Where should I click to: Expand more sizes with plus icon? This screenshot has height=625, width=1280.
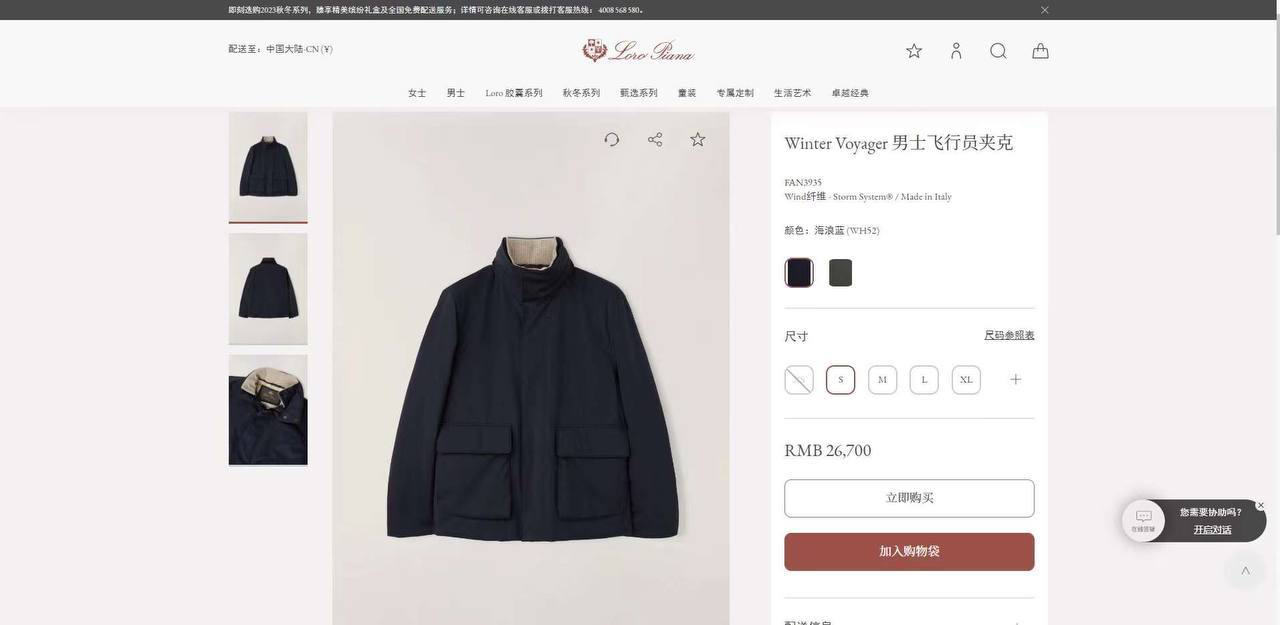[x=1016, y=379]
